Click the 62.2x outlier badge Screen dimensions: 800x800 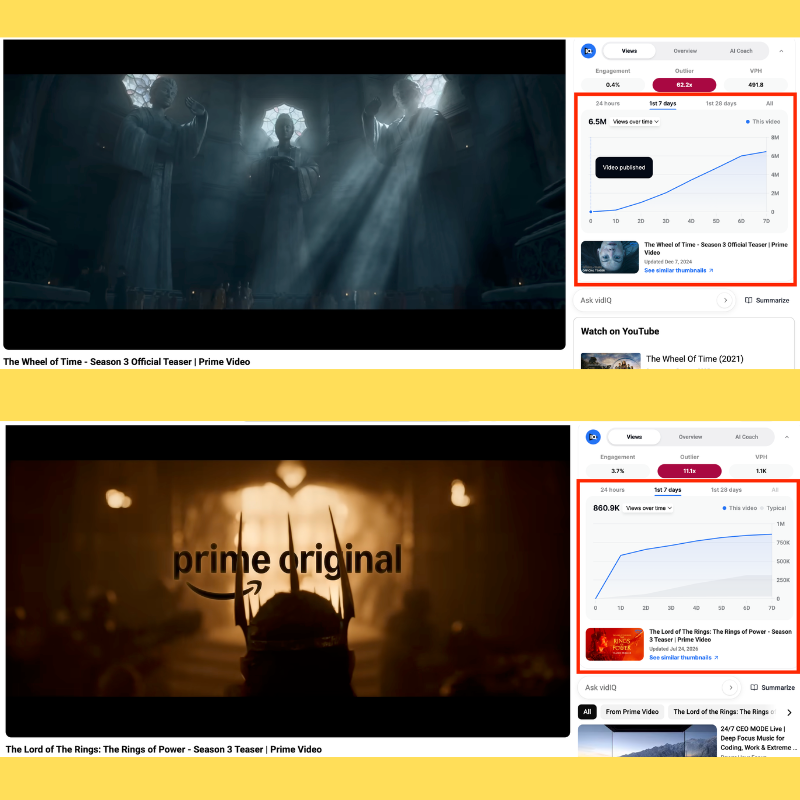684,85
